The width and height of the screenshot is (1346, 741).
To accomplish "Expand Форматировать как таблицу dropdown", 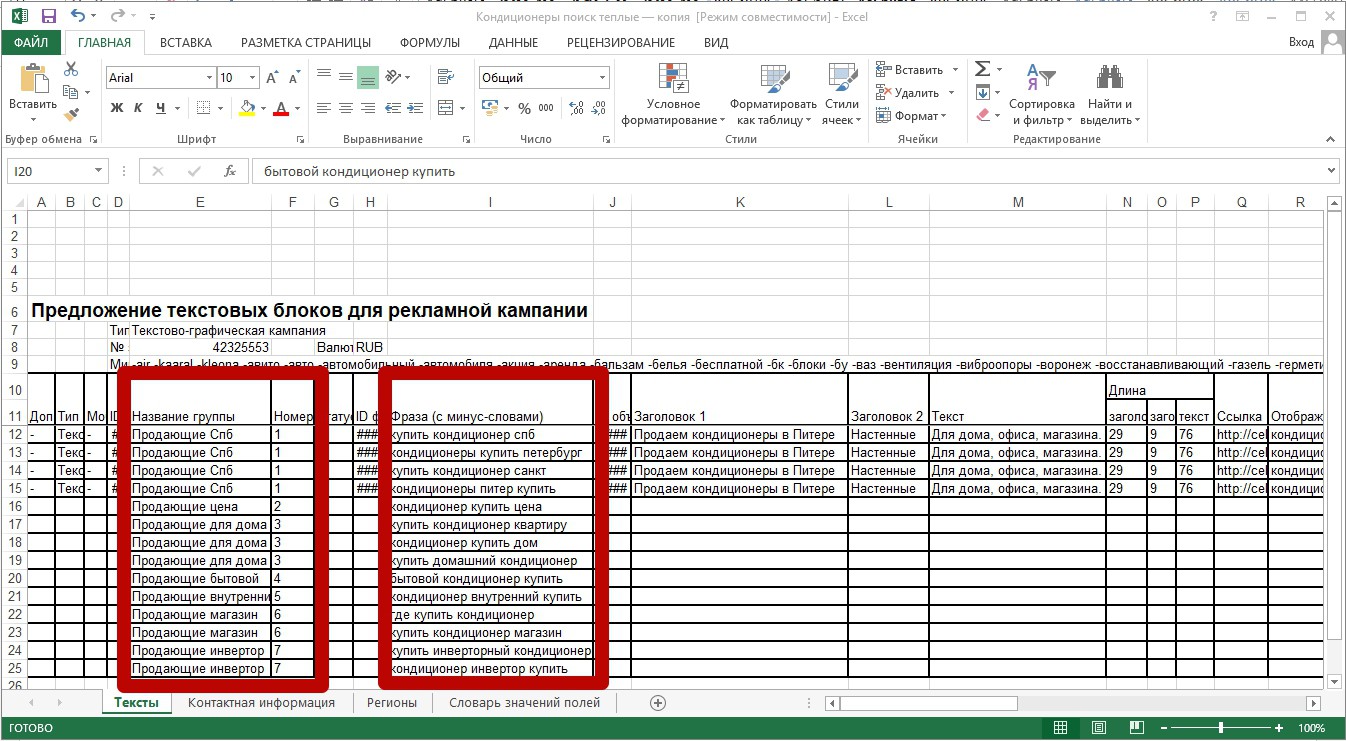I will coord(773,96).
